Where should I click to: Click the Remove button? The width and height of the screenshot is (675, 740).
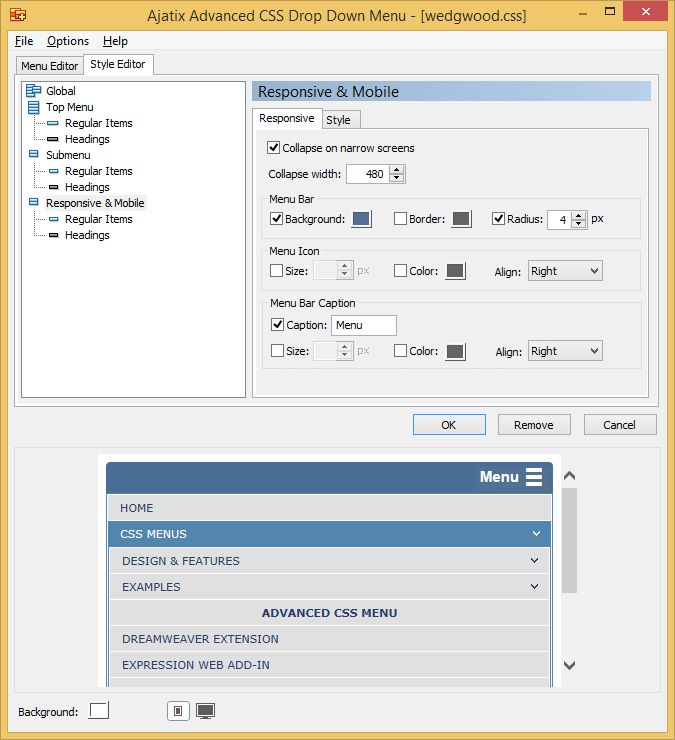point(534,425)
